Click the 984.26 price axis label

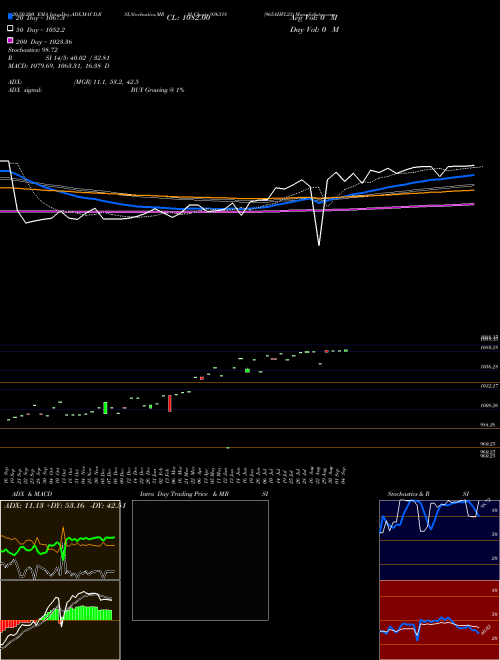coord(489,425)
